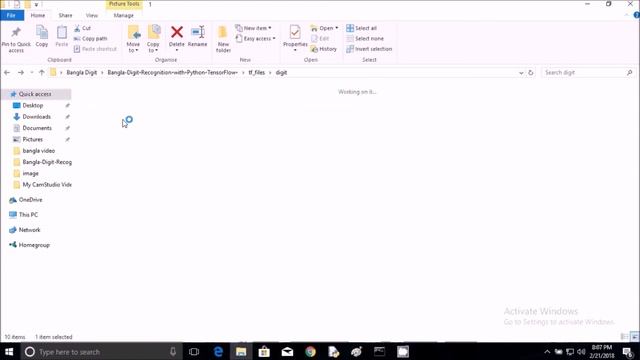Open the Windows Start menu
The height and width of the screenshot is (360, 640).
coord(10,351)
